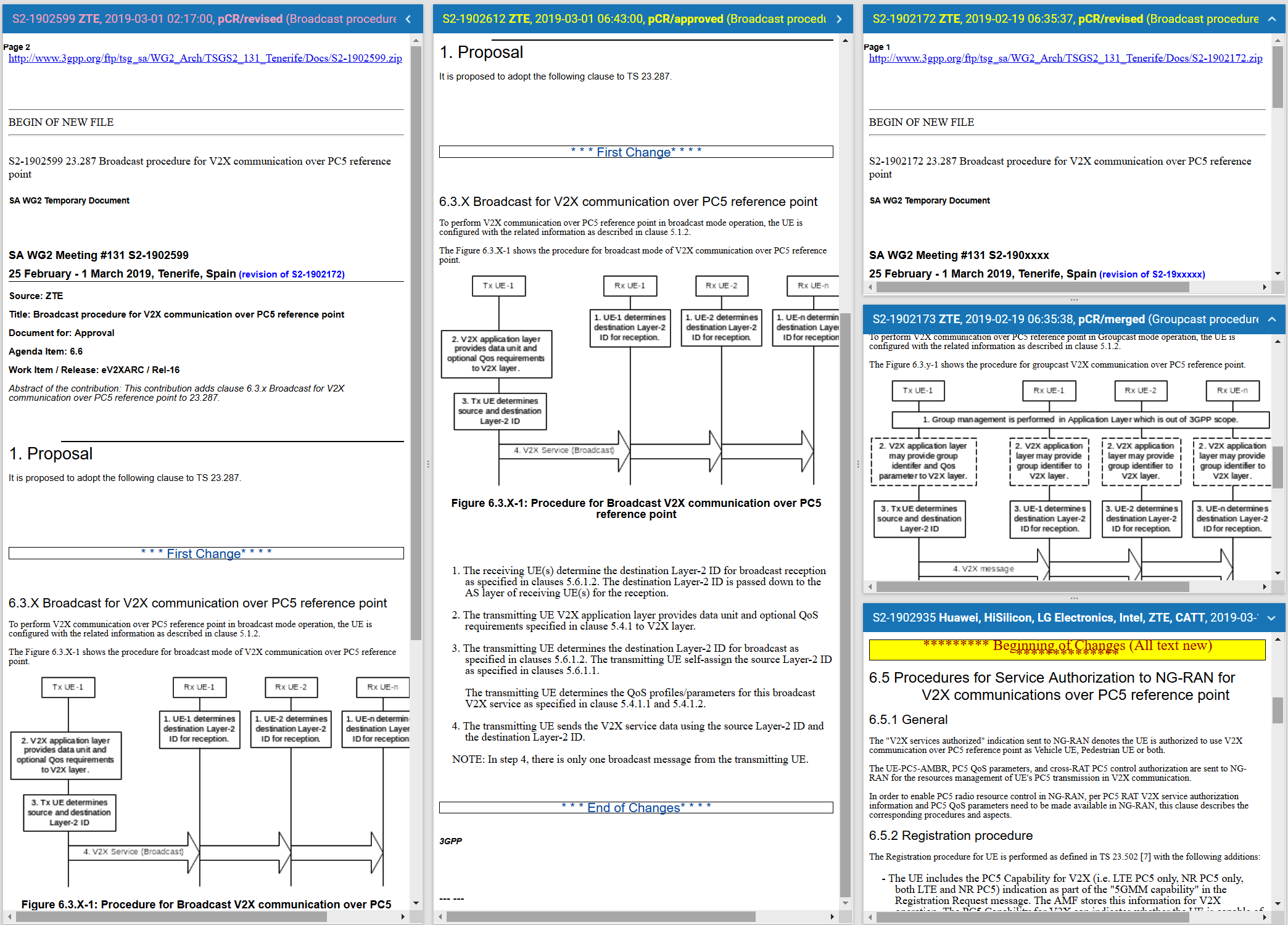Click scroll-right arrow in S2-1902599 panel
Screen dimensions: 1288x925
(403, 917)
